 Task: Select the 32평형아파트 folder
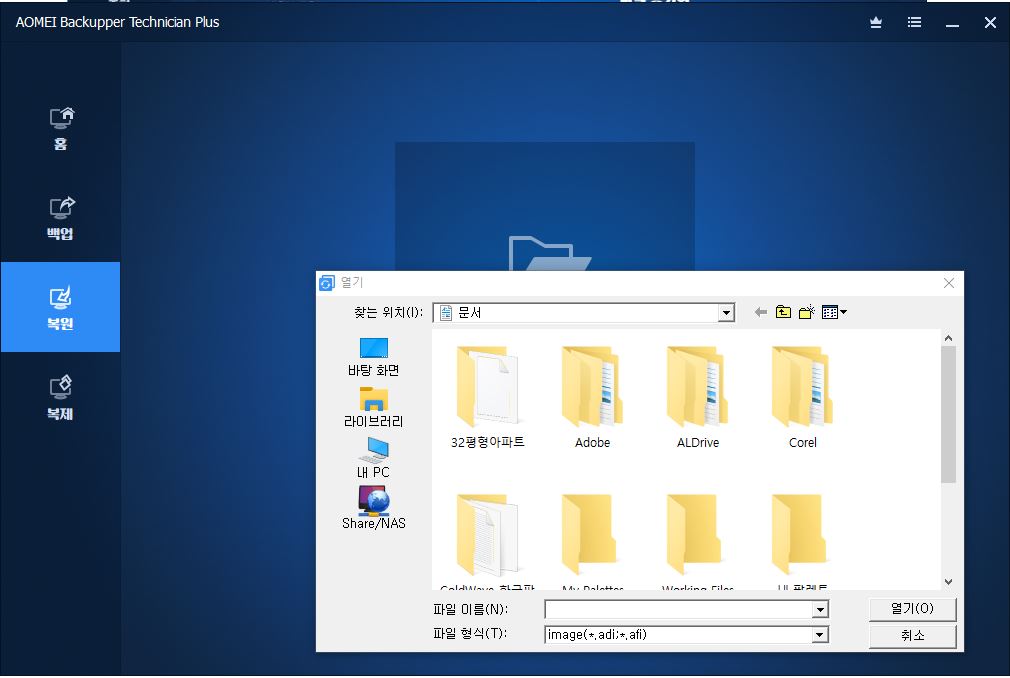(488, 397)
